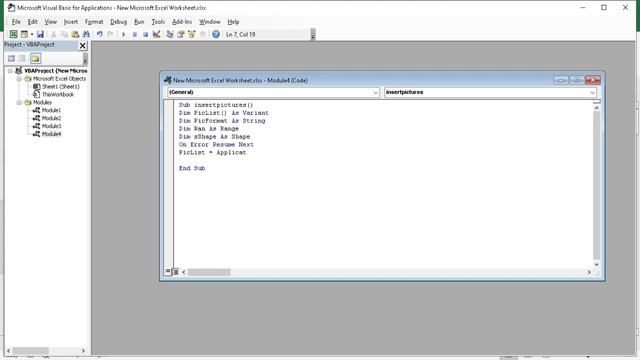Viewport: 640px width, 360px height.
Task: Open the Run menu
Action: [139, 22]
